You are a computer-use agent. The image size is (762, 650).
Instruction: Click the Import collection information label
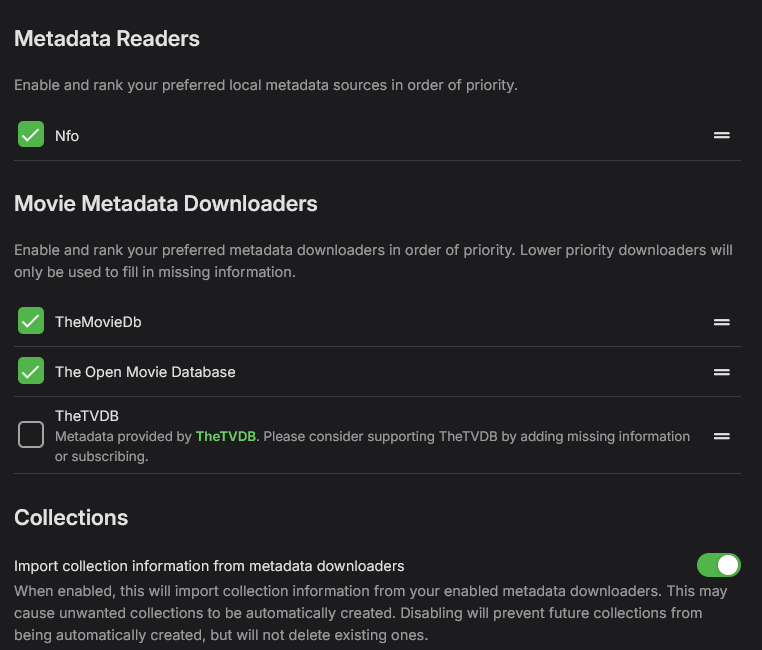coord(209,566)
